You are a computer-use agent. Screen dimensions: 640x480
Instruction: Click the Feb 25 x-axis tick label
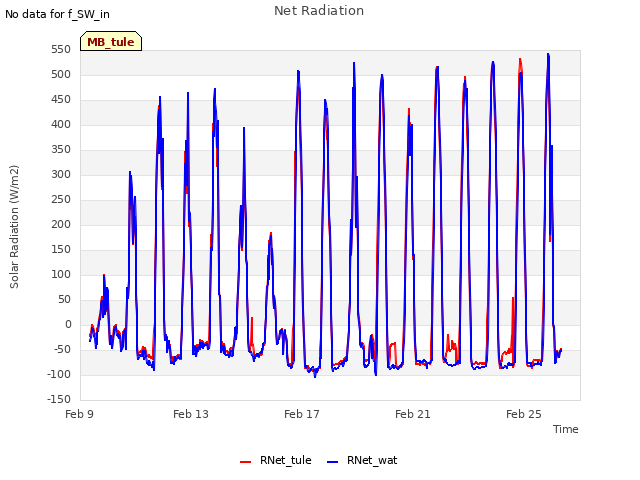click(524, 414)
